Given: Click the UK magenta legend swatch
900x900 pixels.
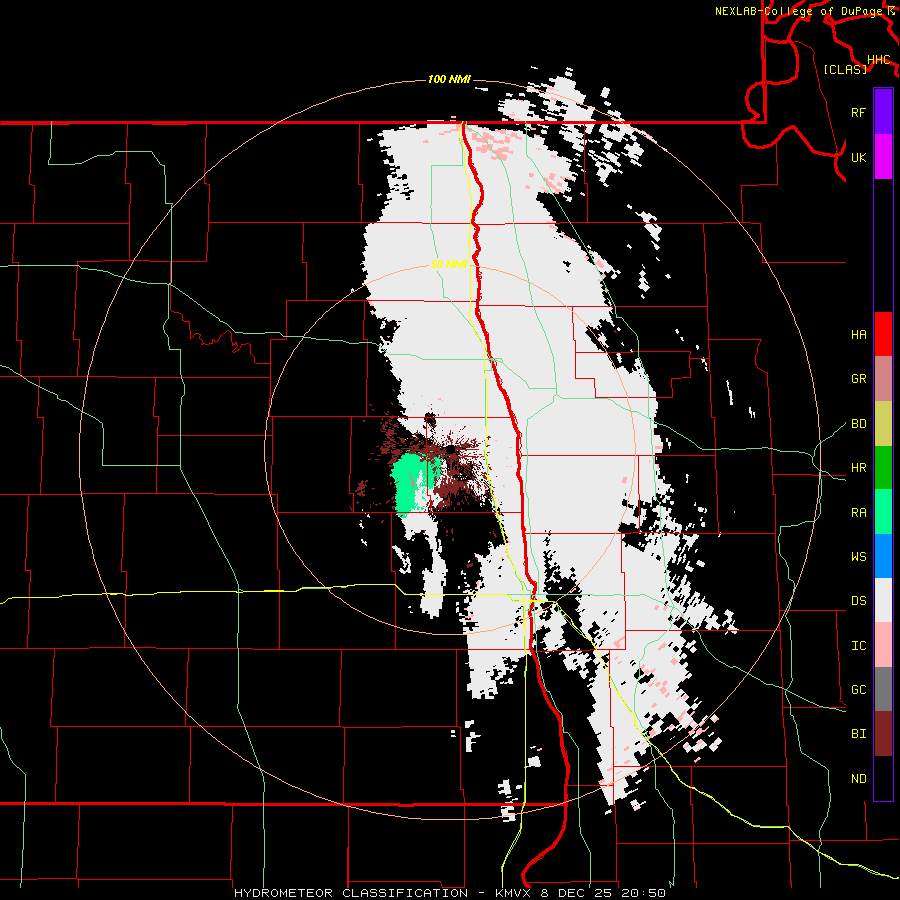Looking at the screenshot, I should (x=883, y=157).
